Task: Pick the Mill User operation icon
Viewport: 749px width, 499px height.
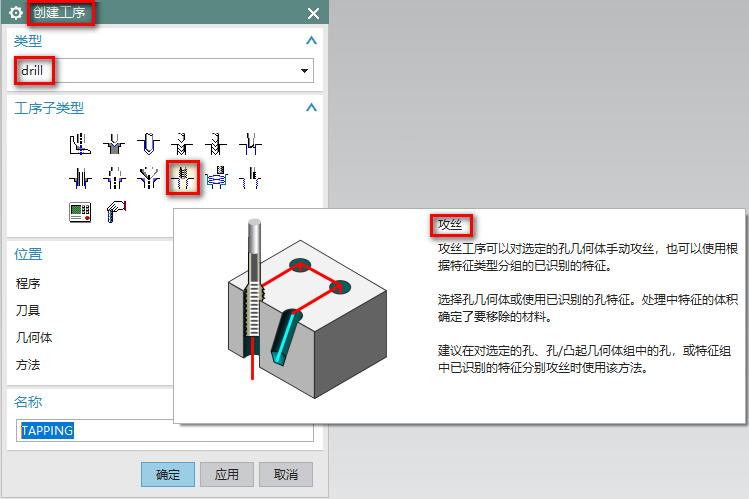Action: click(116, 211)
